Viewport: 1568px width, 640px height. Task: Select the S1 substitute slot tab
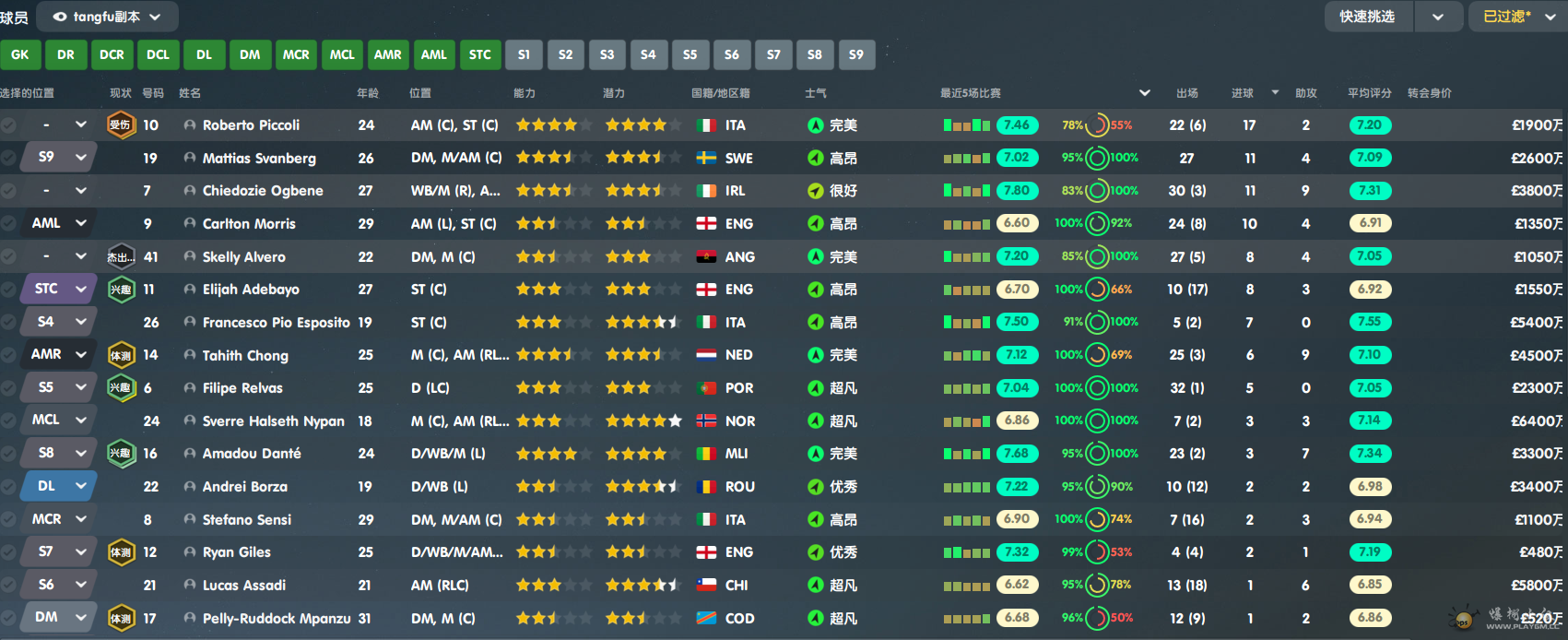[524, 54]
